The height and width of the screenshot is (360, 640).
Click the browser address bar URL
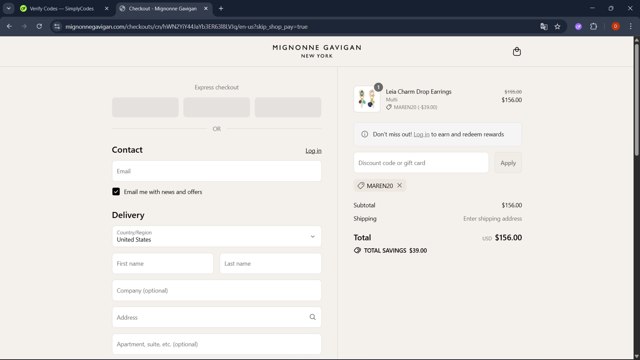187,27
